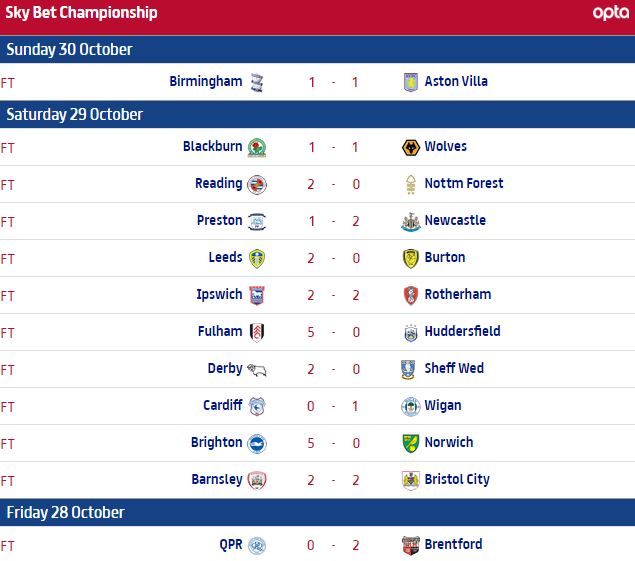Select the Sunday 30 October date header
635x561 pixels.
tap(69, 50)
